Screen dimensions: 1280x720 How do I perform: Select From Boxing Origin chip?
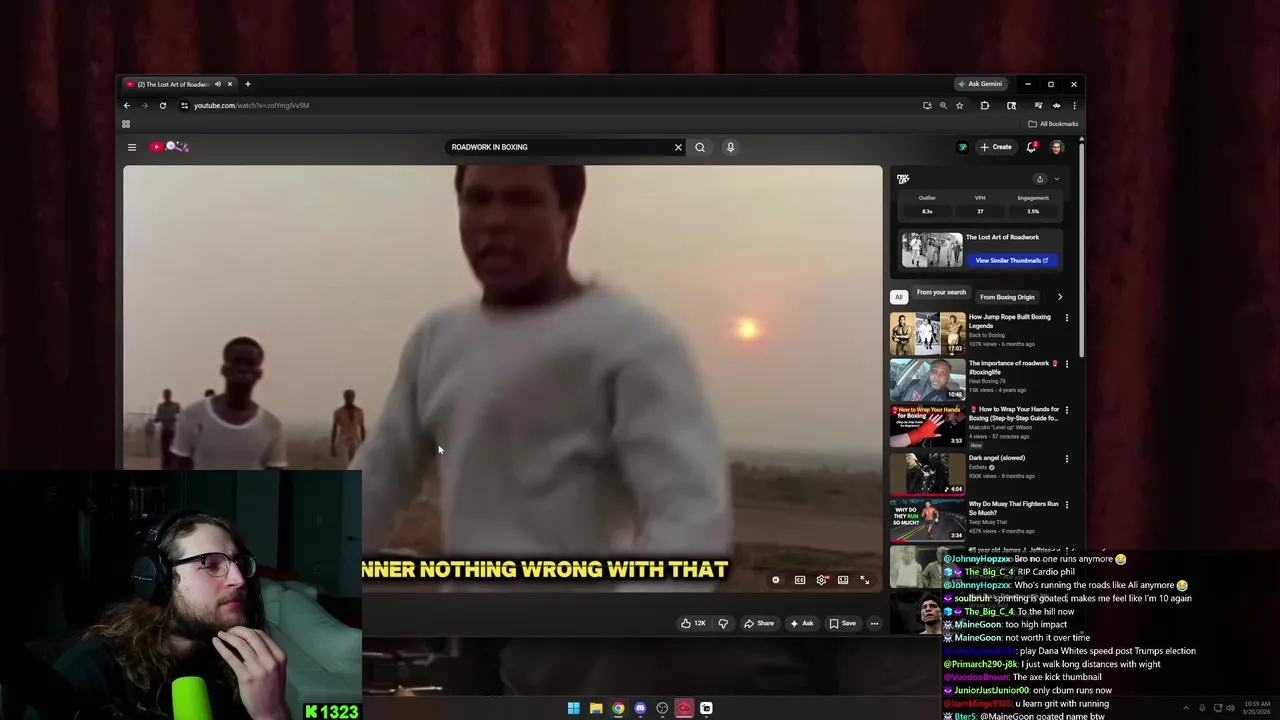(x=1007, y=297)
